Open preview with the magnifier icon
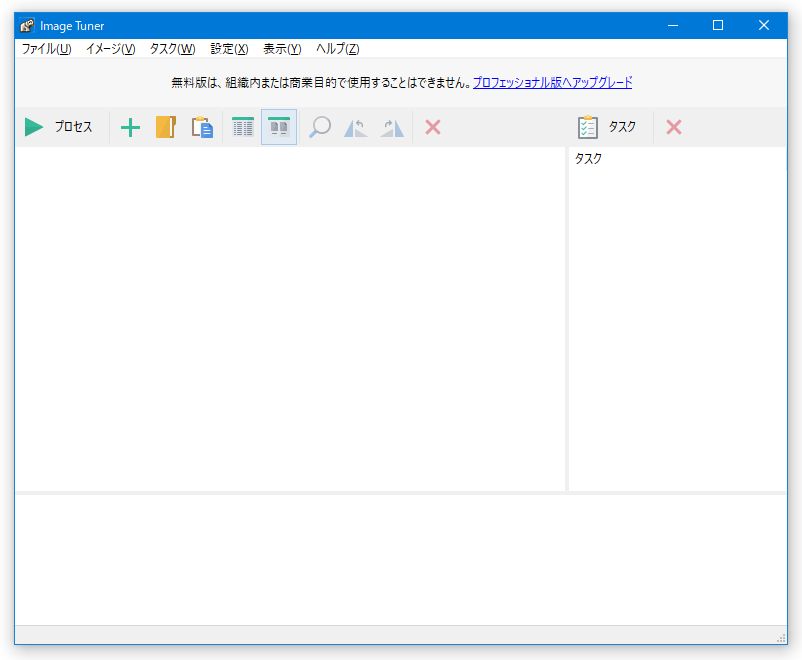The width and height of the screenshot is (802, 660). [x=320, y=127]
